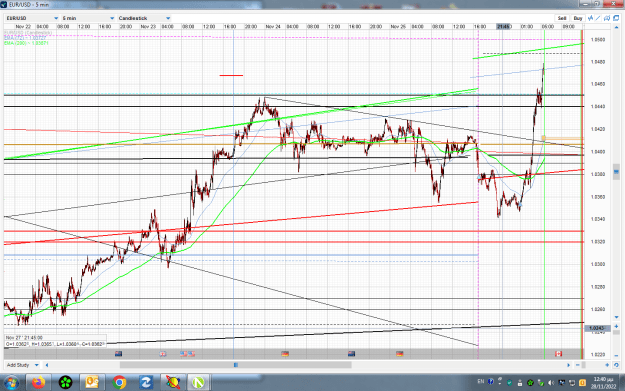The height and width of the screenshot is (391, 625).
Task: Click the Nov 24 date label
Action: (x=273, y=26)
